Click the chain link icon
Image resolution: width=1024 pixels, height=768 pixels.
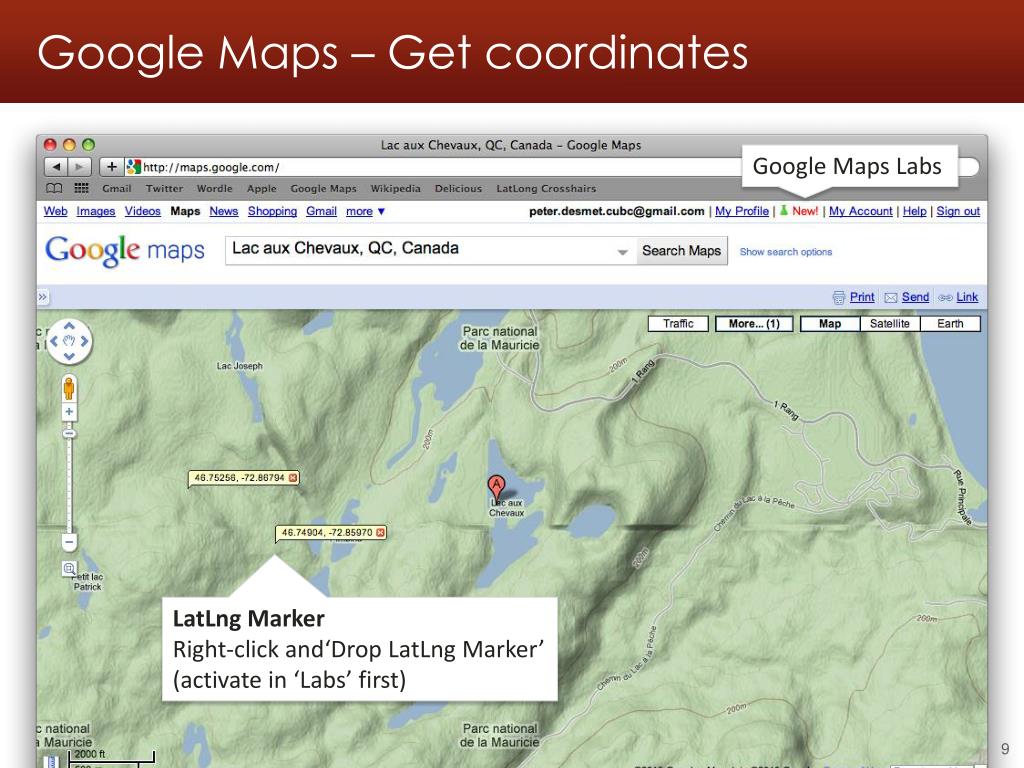[x=945, y=298]
